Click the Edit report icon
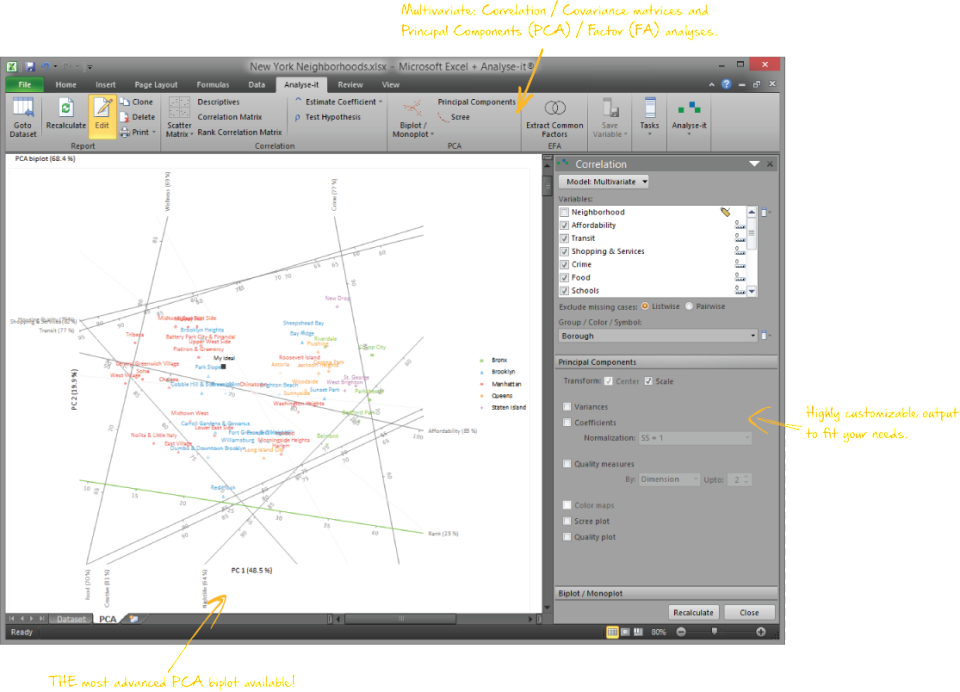The width and height of the screenshot is (960, 692). [x=102, y=114]
